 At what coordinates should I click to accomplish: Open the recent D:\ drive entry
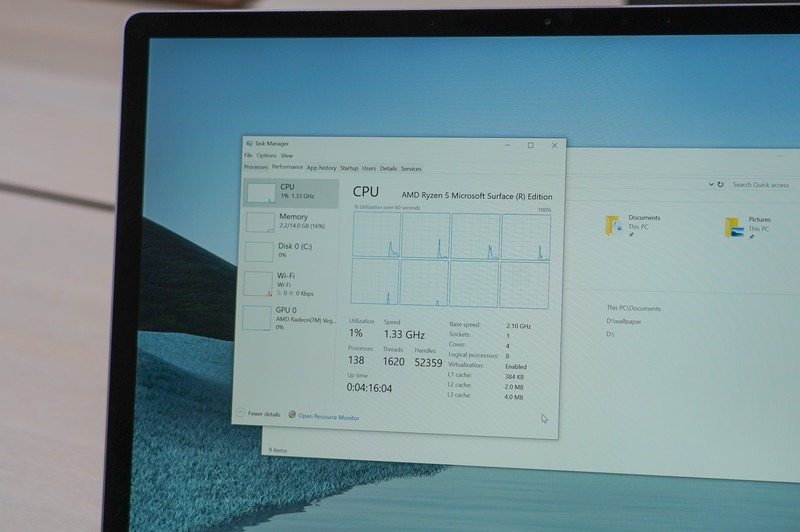click(x=610, y=334)
